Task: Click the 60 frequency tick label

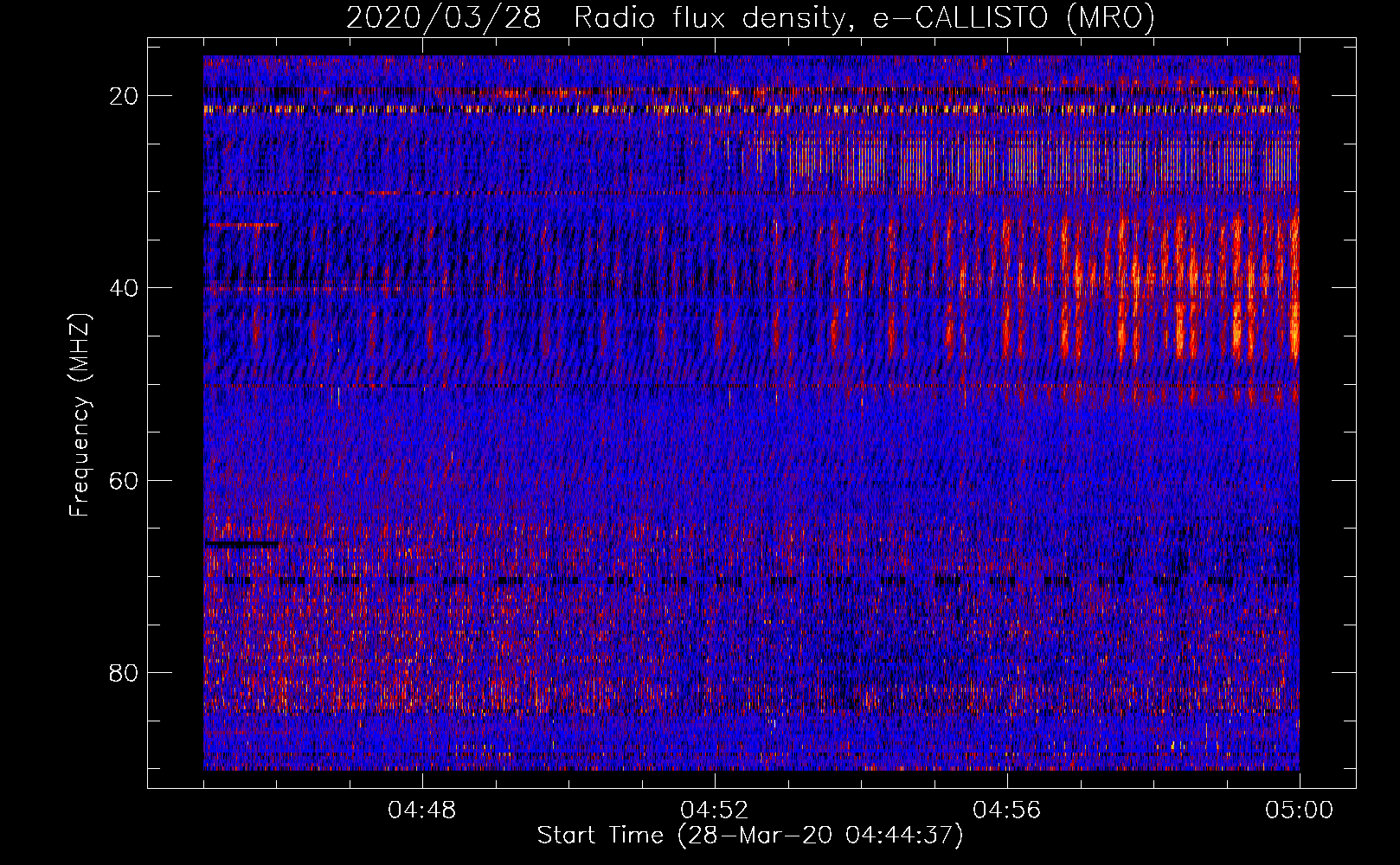Action: (125, 480)
